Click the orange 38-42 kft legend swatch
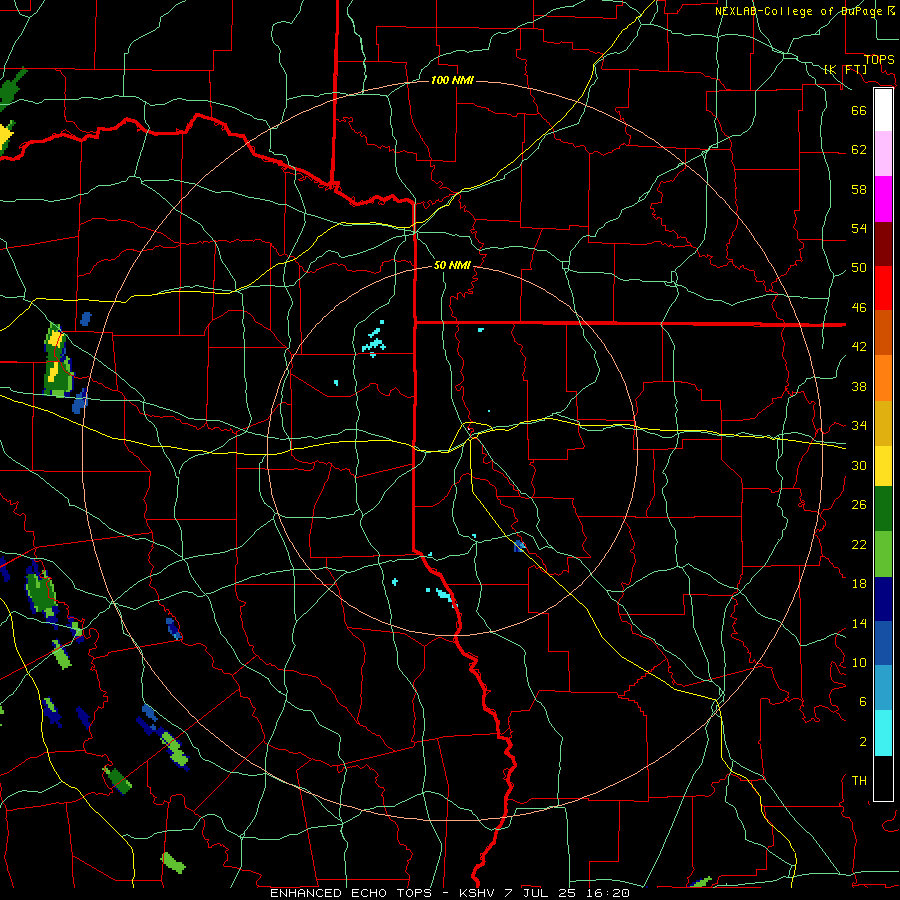This screenshot has height=900, width=900. point(883,378)
